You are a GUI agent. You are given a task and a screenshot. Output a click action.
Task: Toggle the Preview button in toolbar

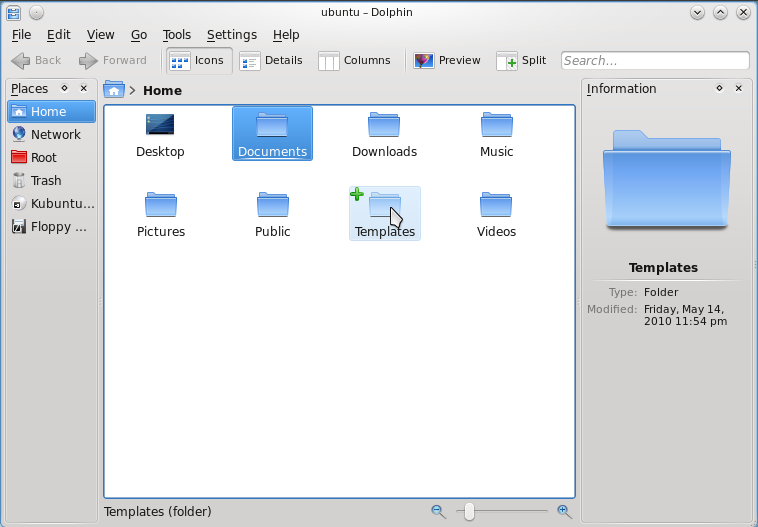[447, 61]
